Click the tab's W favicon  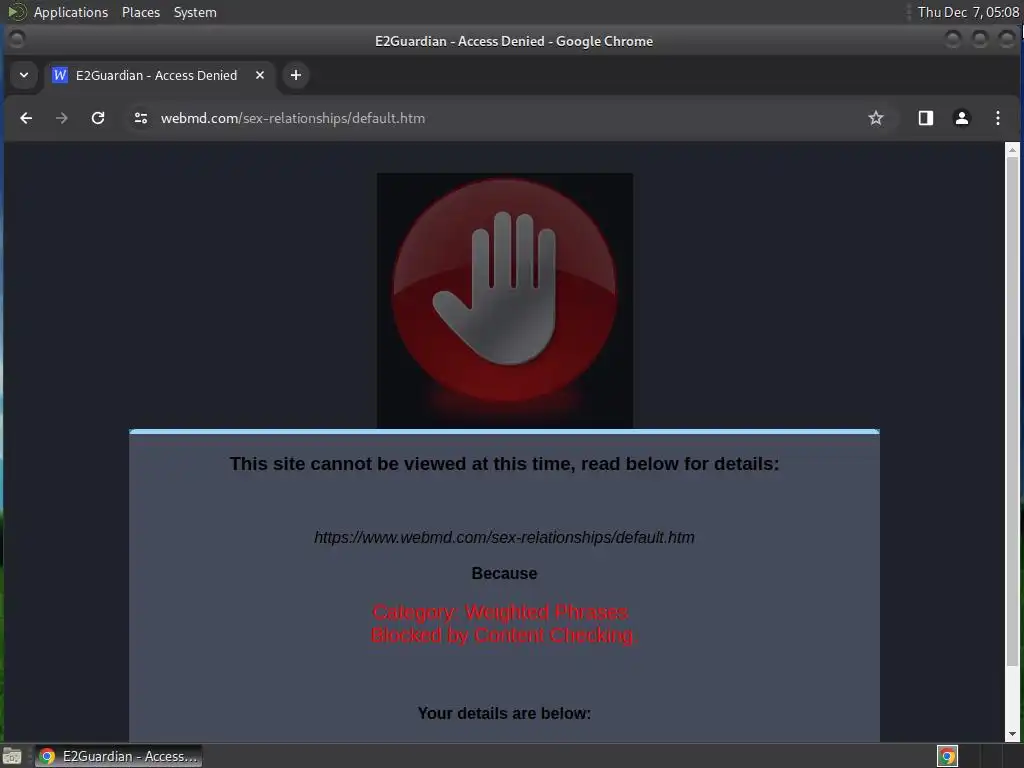(60, 75)
